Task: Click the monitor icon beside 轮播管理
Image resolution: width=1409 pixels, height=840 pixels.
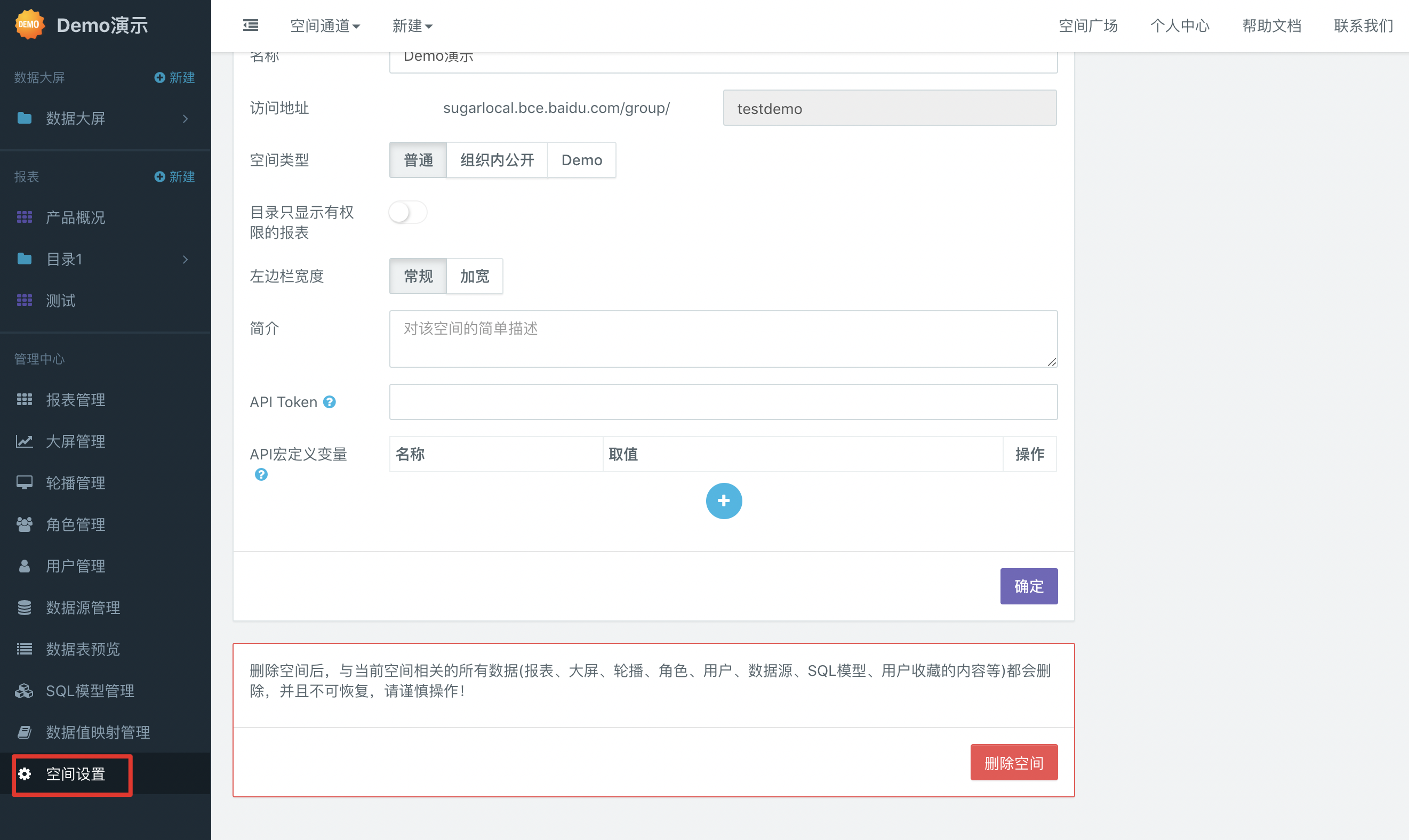Action: (25, 483)
